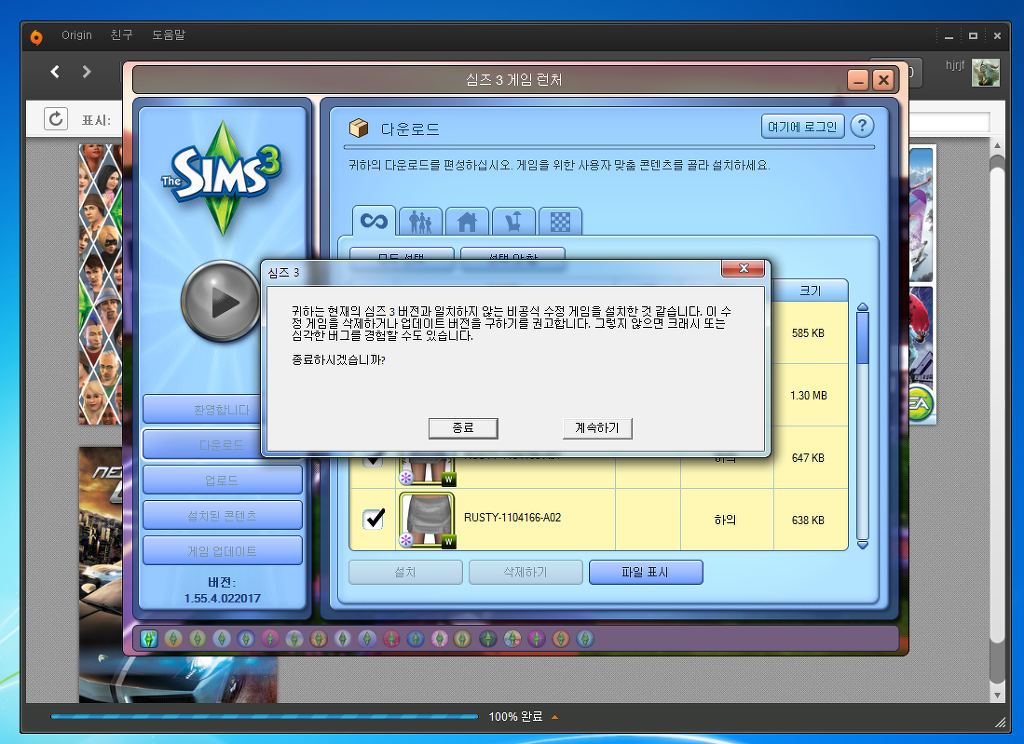
Task: Open the Origin menu in Origin window
Action: (76, 35)
